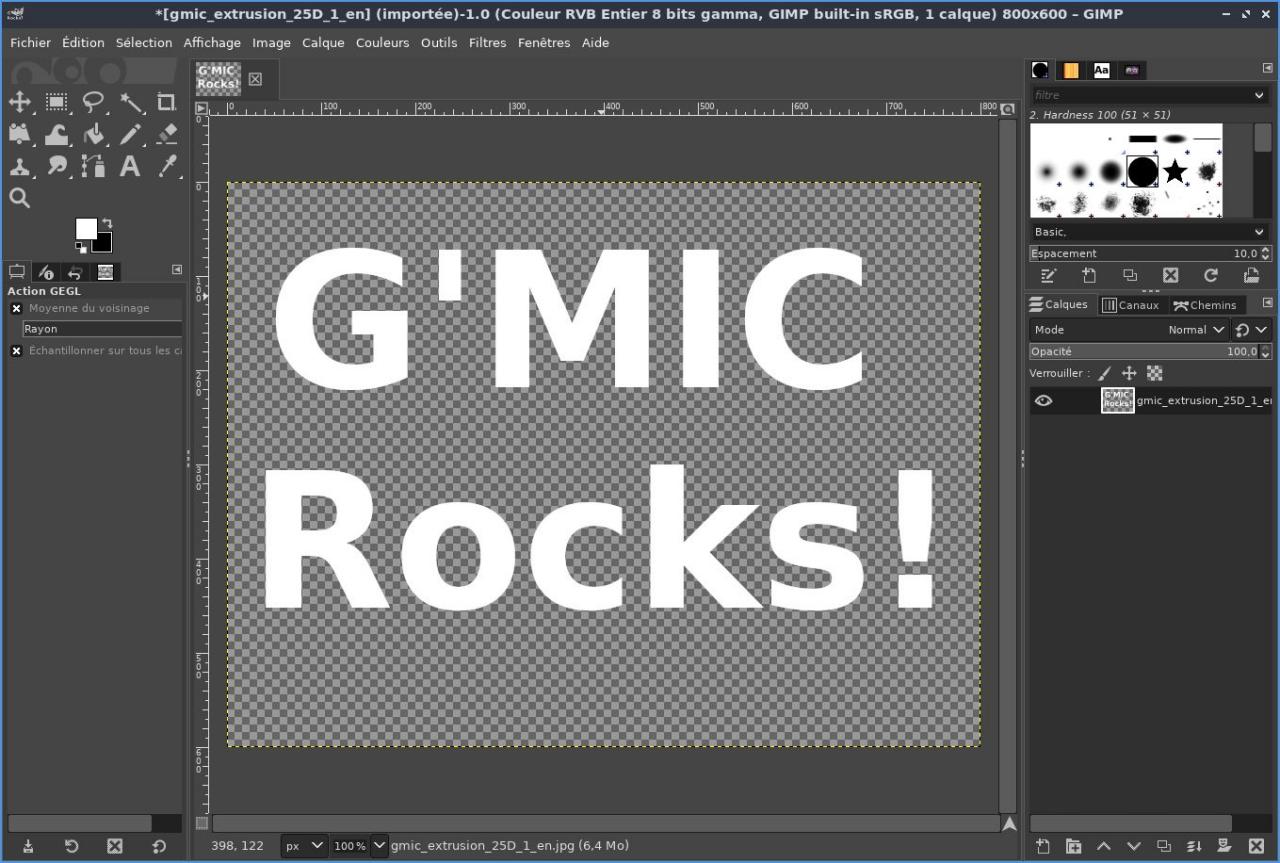The height and width of the screenshot is (863, 1280).
Task: Click the G'MIC Rocks image tab thumbnail
Action: coord(217,78)
